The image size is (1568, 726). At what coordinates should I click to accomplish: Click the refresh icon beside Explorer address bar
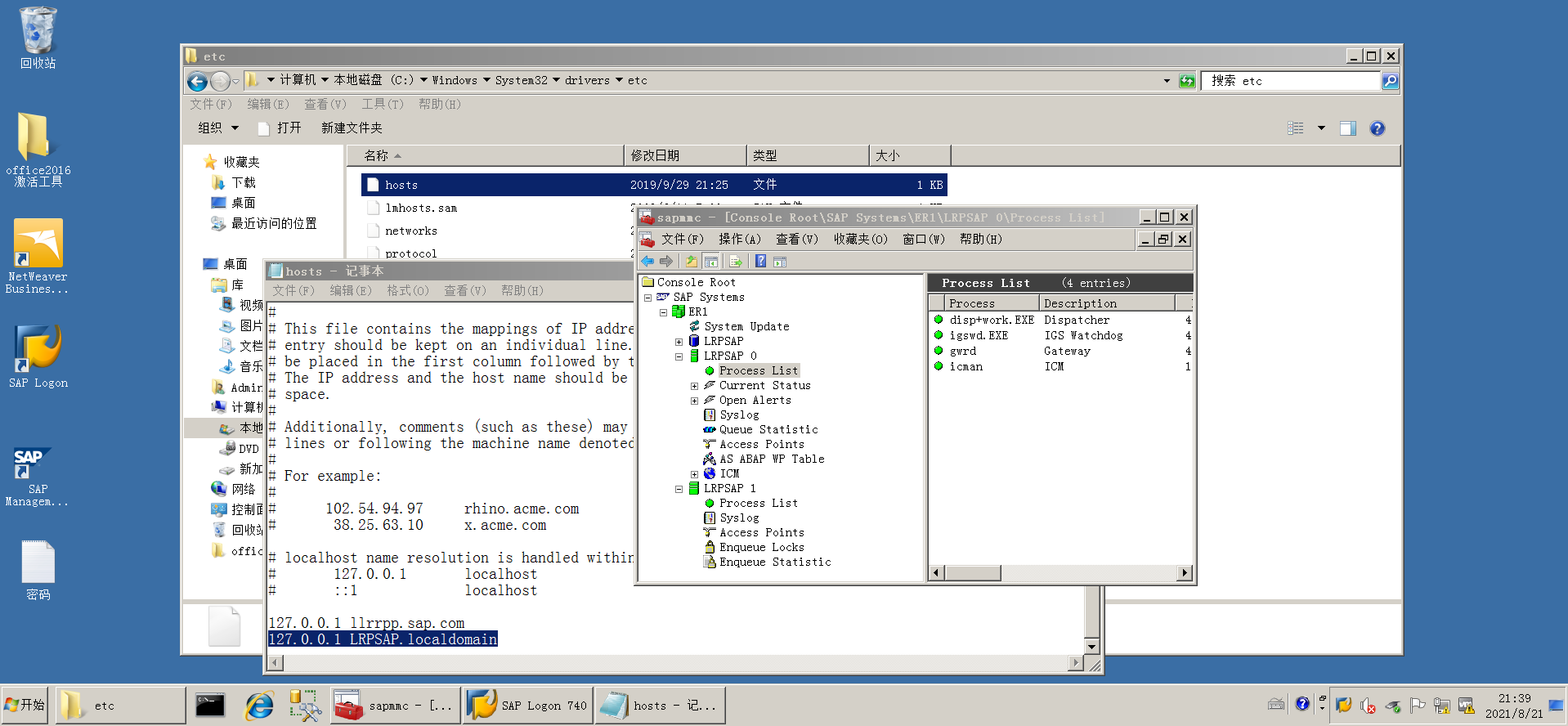coord(1187,81)
